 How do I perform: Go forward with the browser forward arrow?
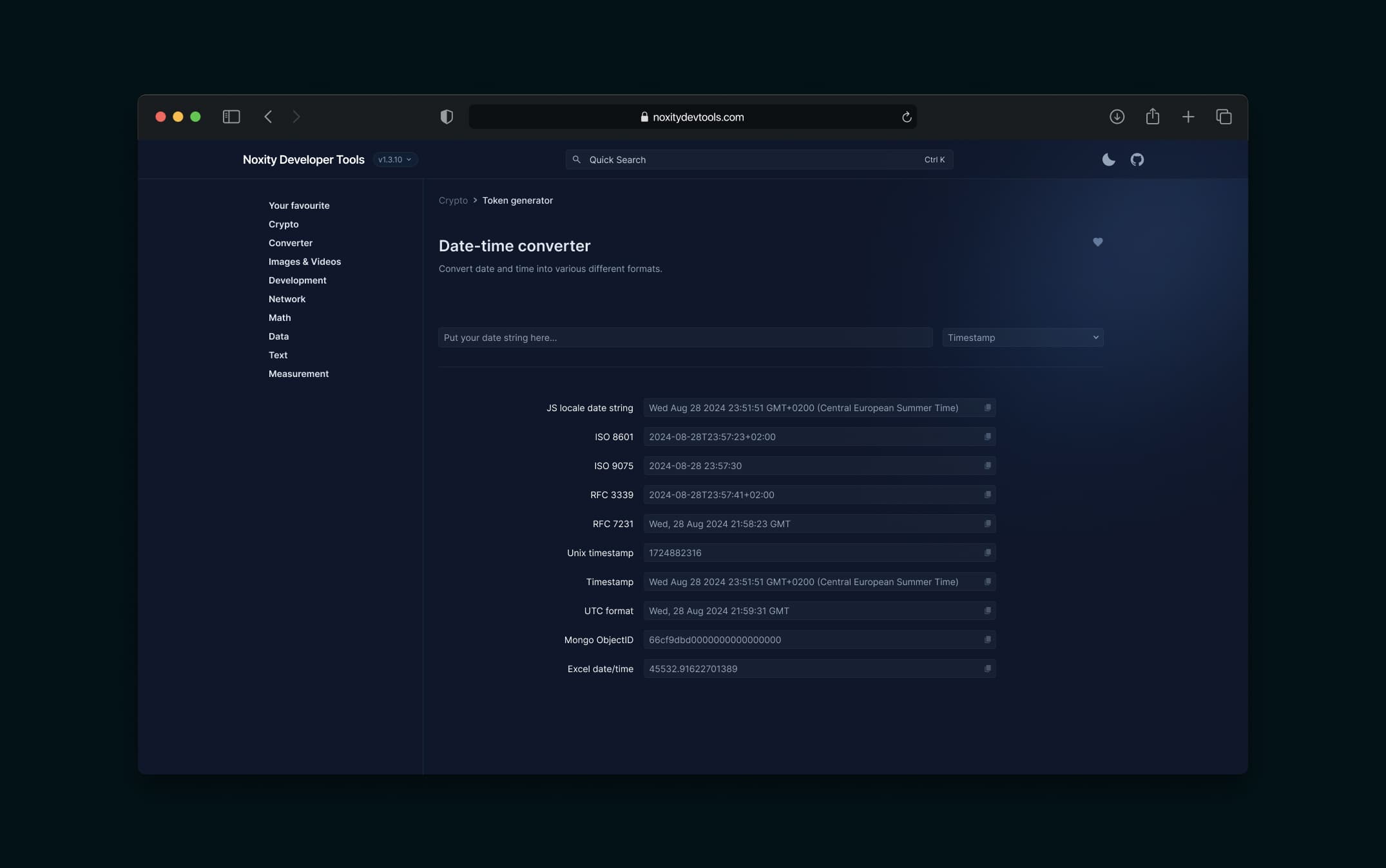tap(296, 117)
